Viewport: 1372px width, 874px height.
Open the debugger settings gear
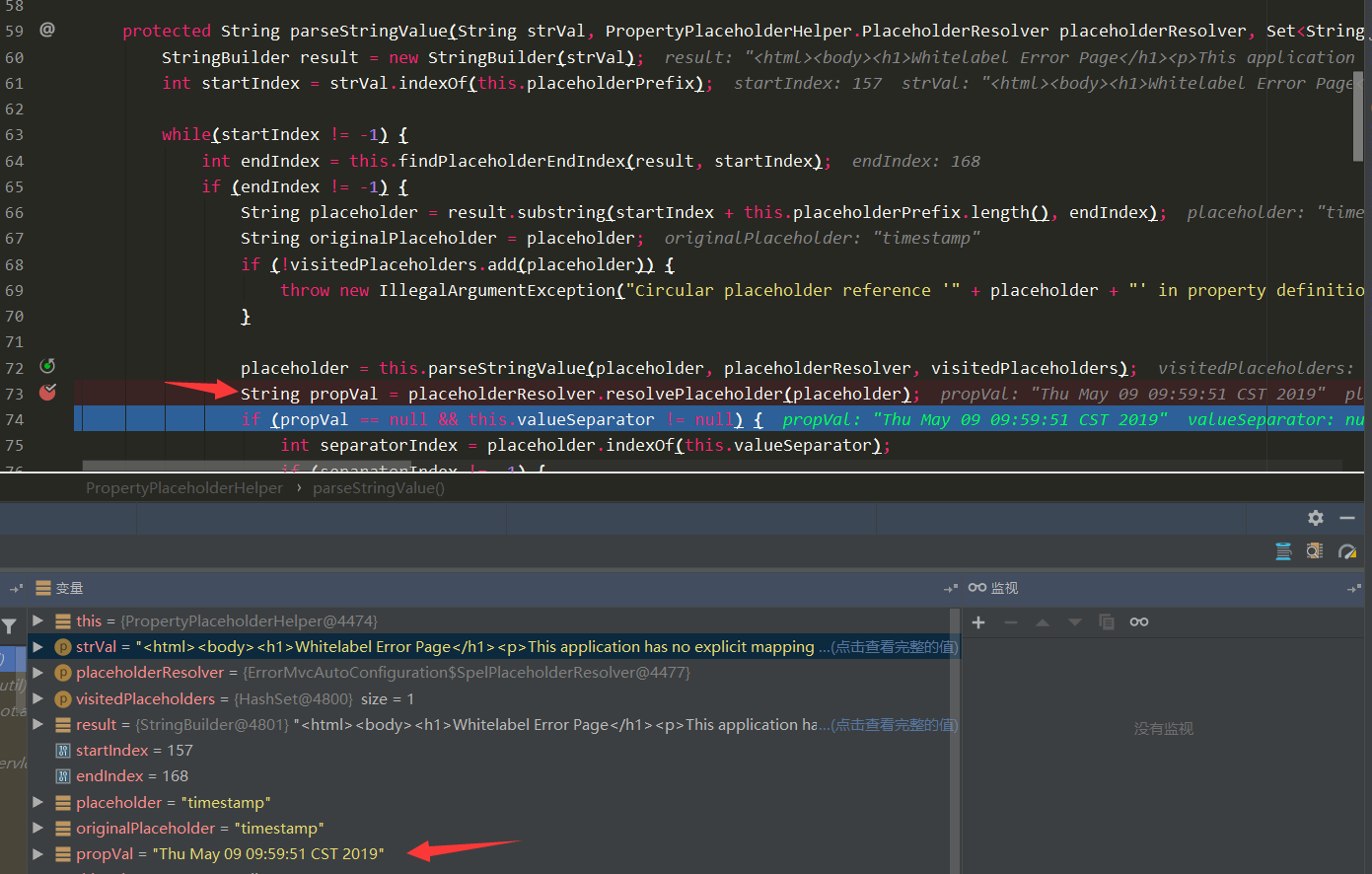(x=1315, y=518)
